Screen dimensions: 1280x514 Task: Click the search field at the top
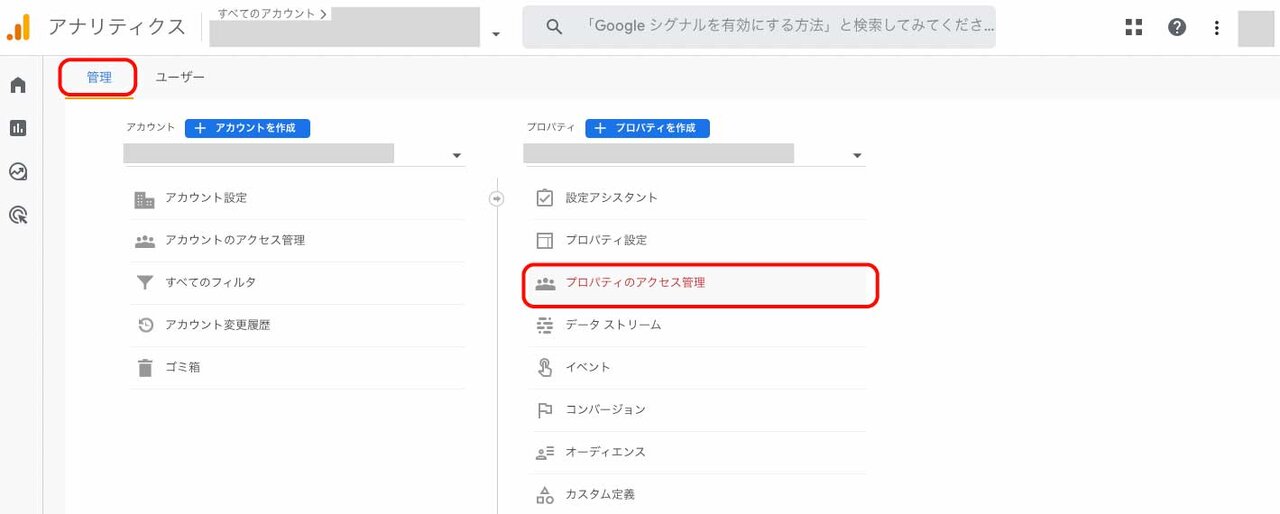coord(759,28)
